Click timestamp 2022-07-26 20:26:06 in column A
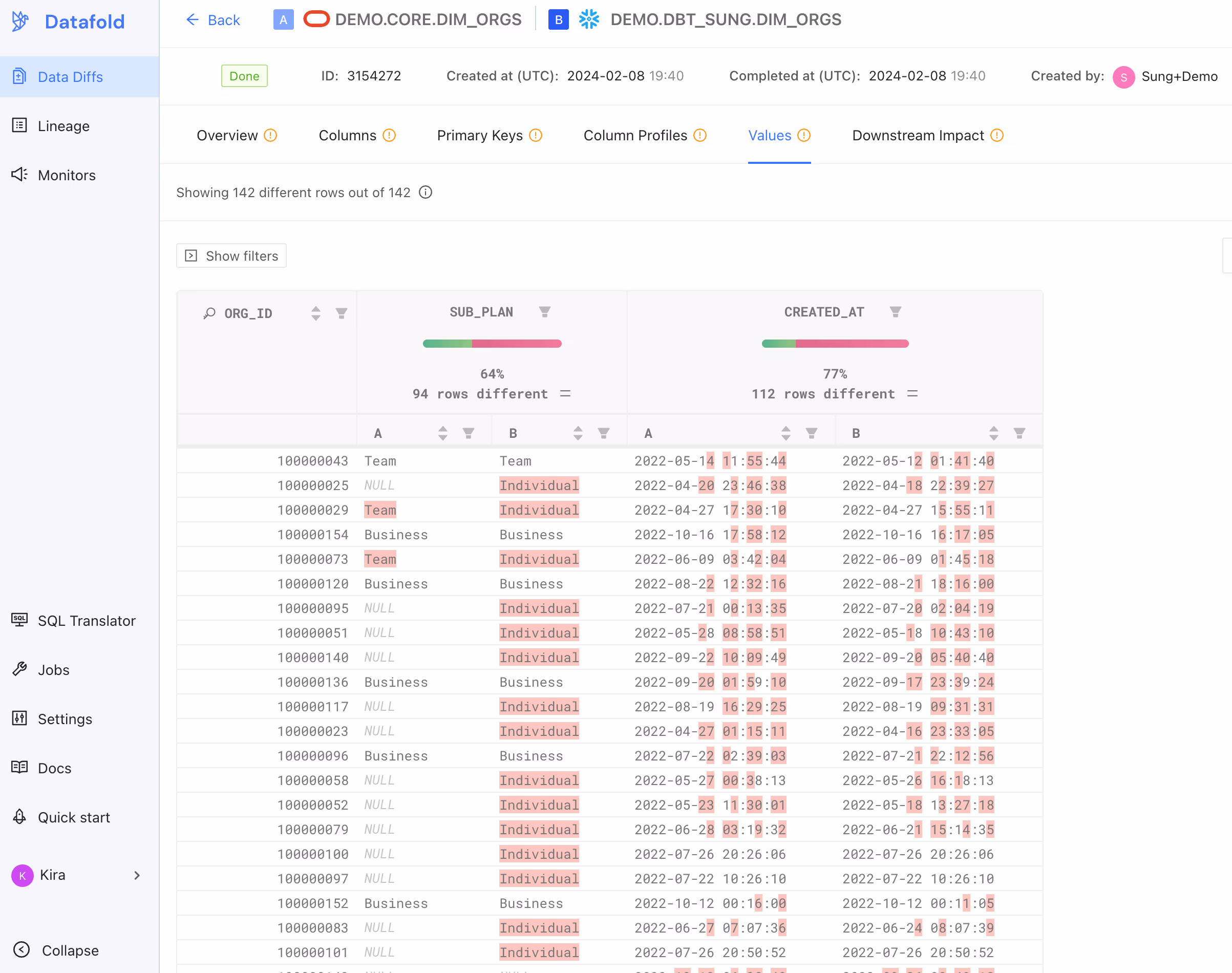 710,854
